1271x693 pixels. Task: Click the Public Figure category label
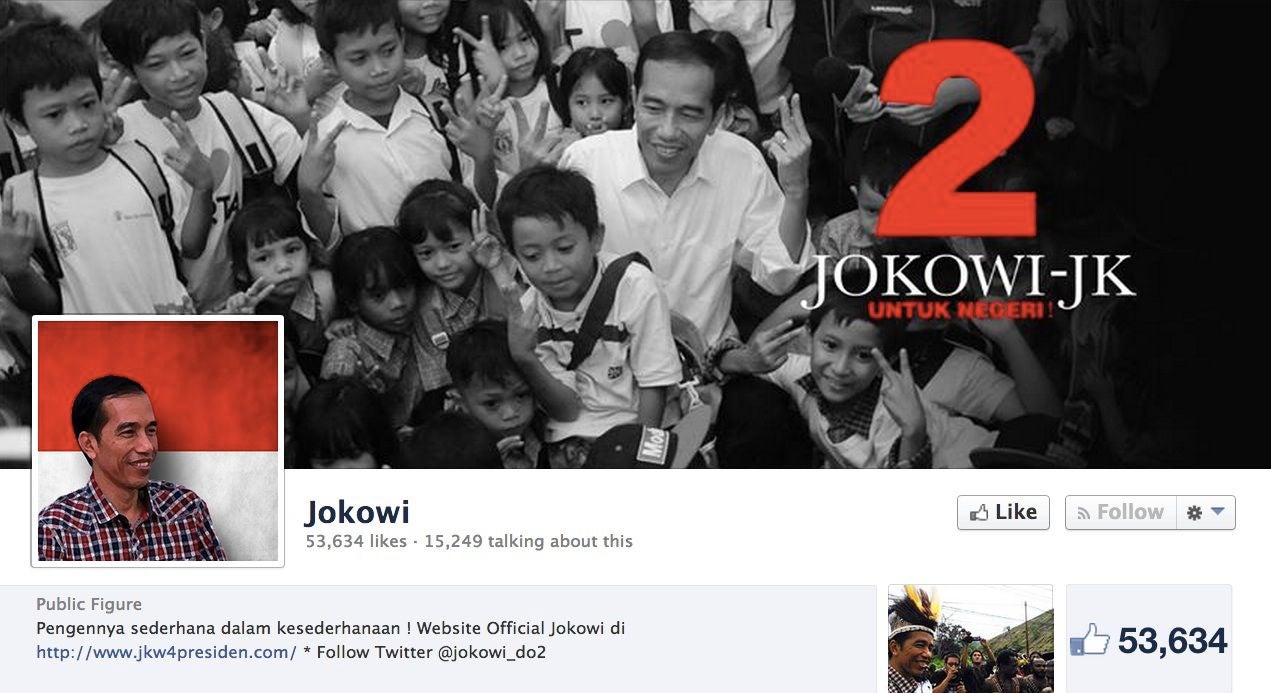[x=89, y=604]
